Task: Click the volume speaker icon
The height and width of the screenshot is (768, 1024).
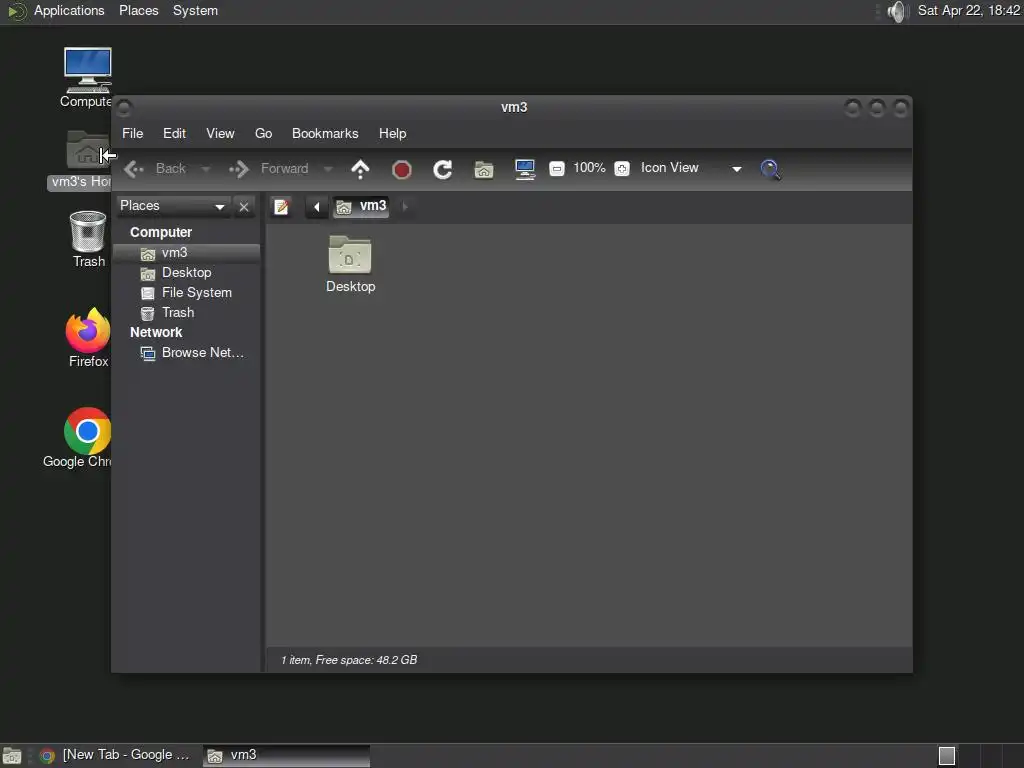Action: pos(898,11)
